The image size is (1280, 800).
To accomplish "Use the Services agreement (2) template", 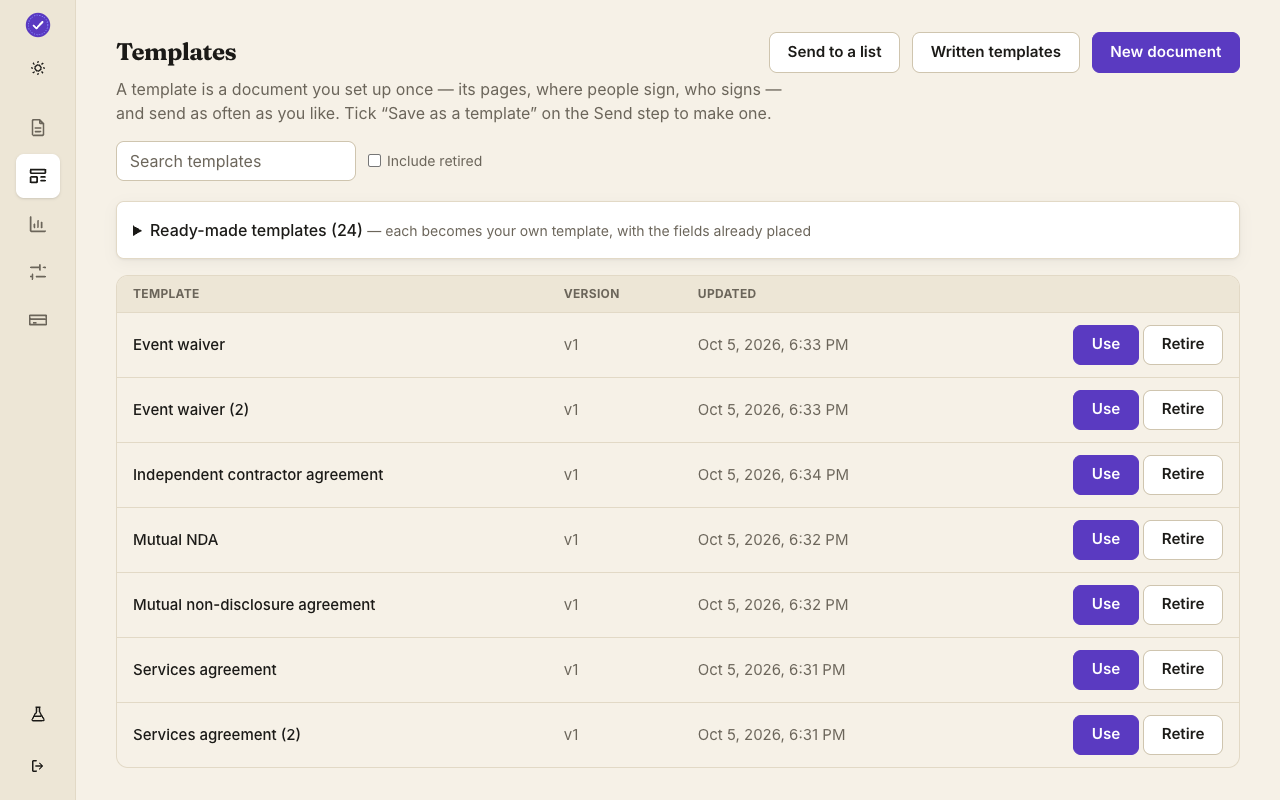I will pyautogui.click(x=1106, y=735).
